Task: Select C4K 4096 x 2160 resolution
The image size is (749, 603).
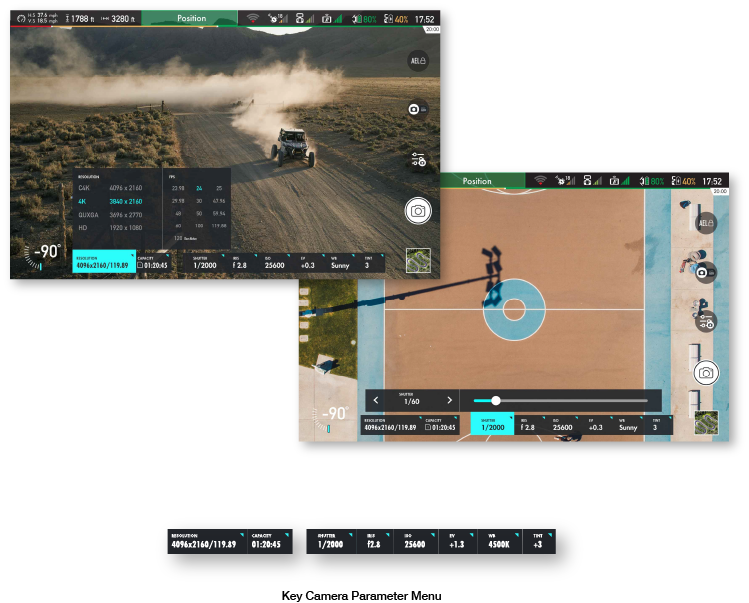Action: [110, 188]
